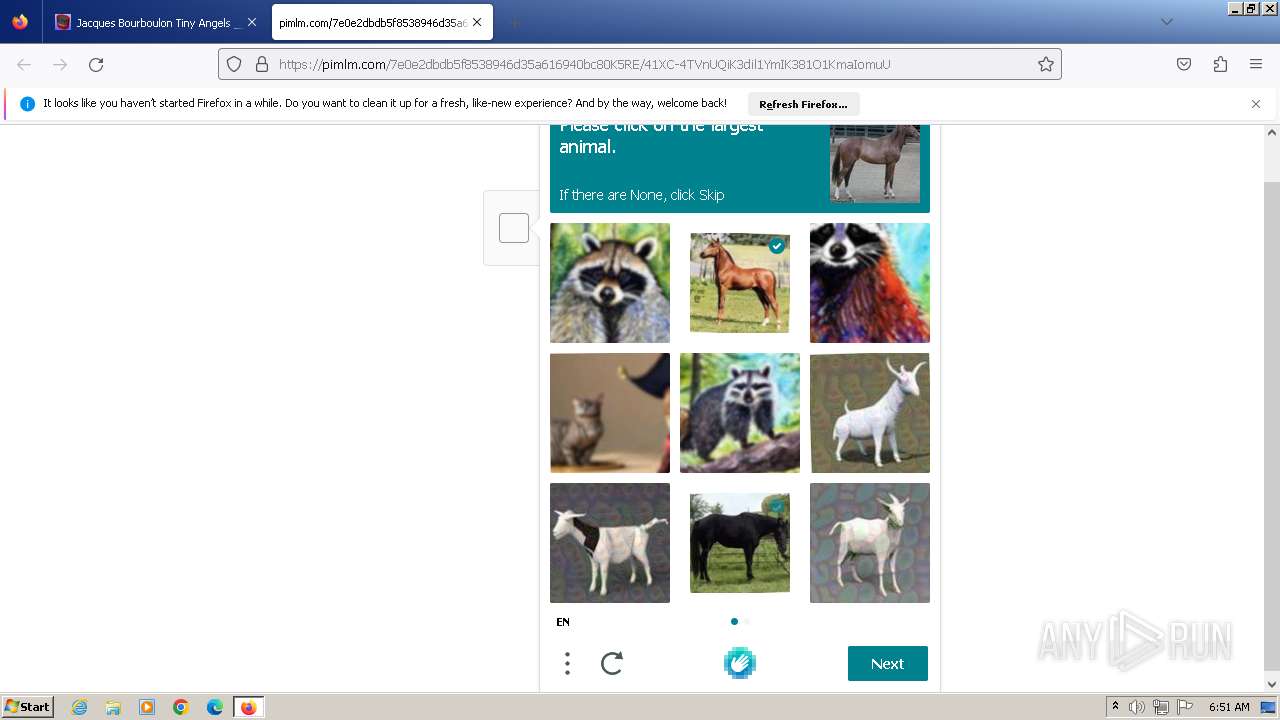
Task: Select the blurry cat image tile
Action: point(610,413)
